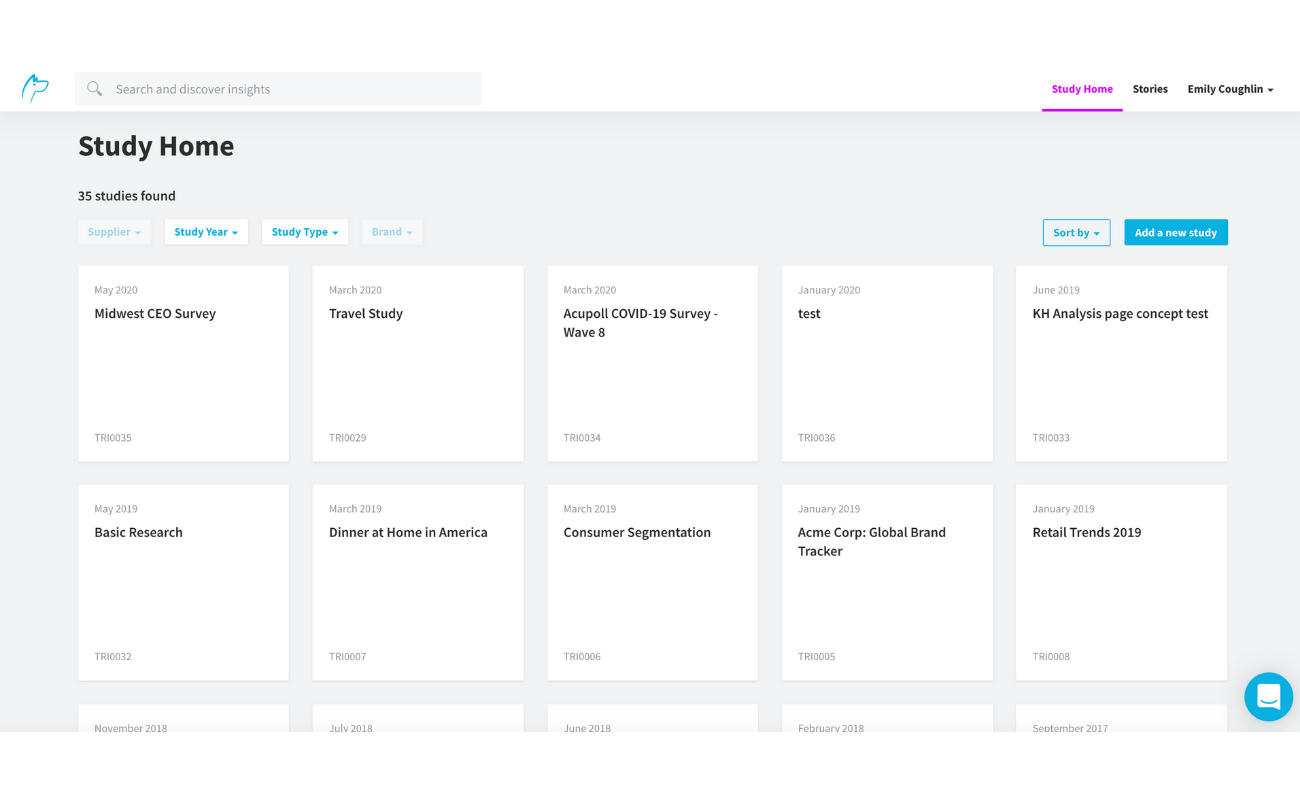1300x800 pixels.
Task: Select Acupoll COVID-19 Survey - Wave 8
Action: pos(653,364)
